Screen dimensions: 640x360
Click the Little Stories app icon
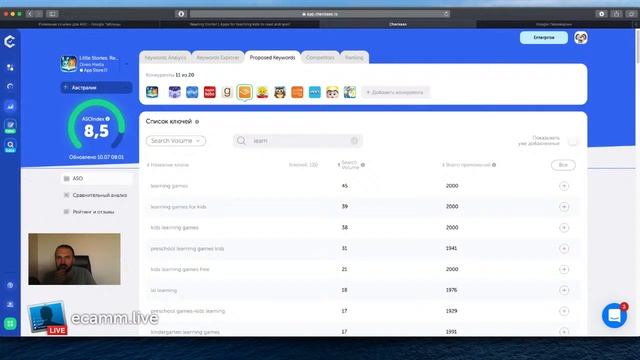tap(69, 64)
